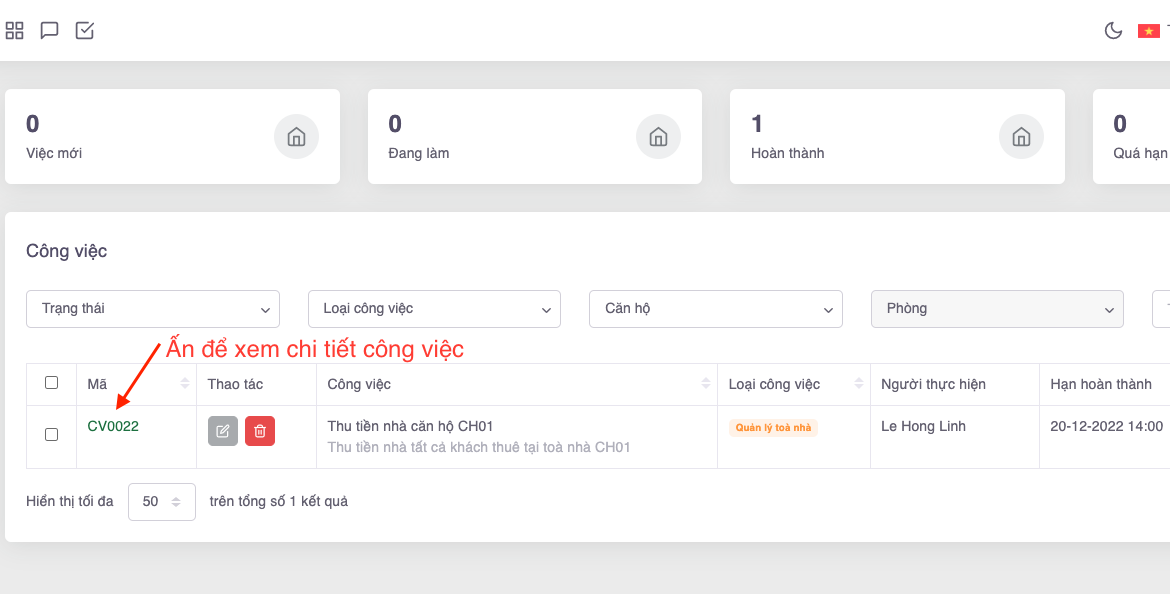
Task: Click edit icon for task CV0022
Action: tap(223, 431)
